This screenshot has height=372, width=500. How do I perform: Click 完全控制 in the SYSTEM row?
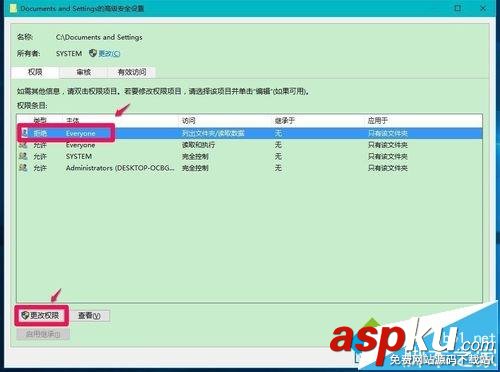(195, 156)
